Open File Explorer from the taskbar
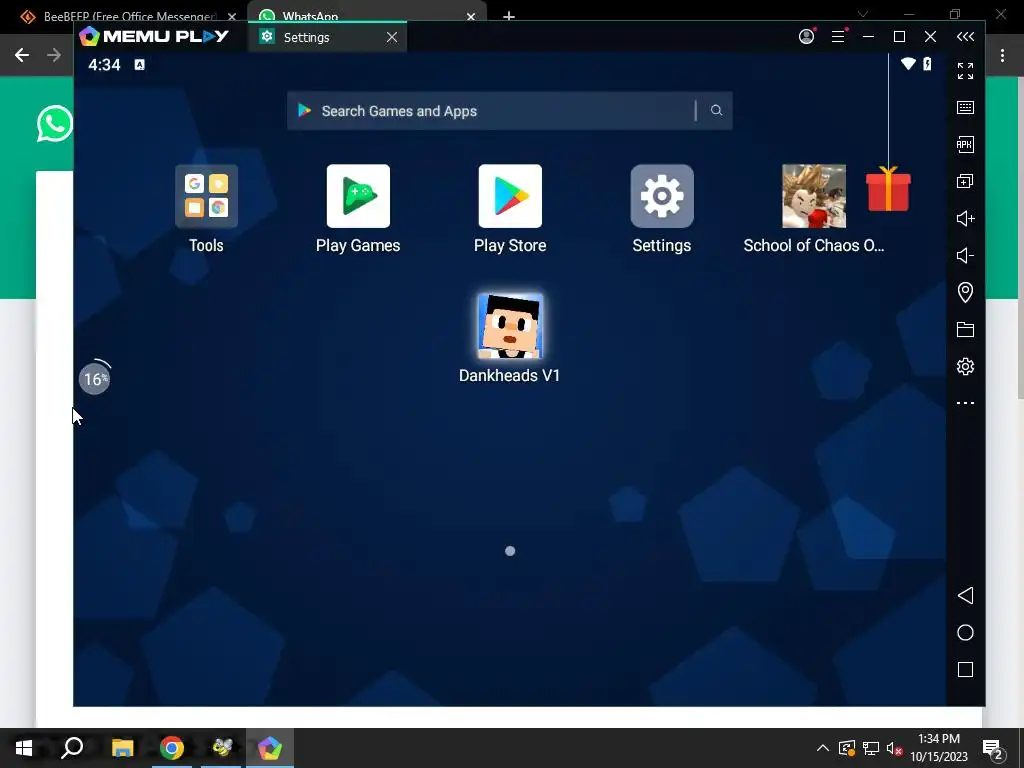The image size is (1024, 768). click(x=122, y=748)
